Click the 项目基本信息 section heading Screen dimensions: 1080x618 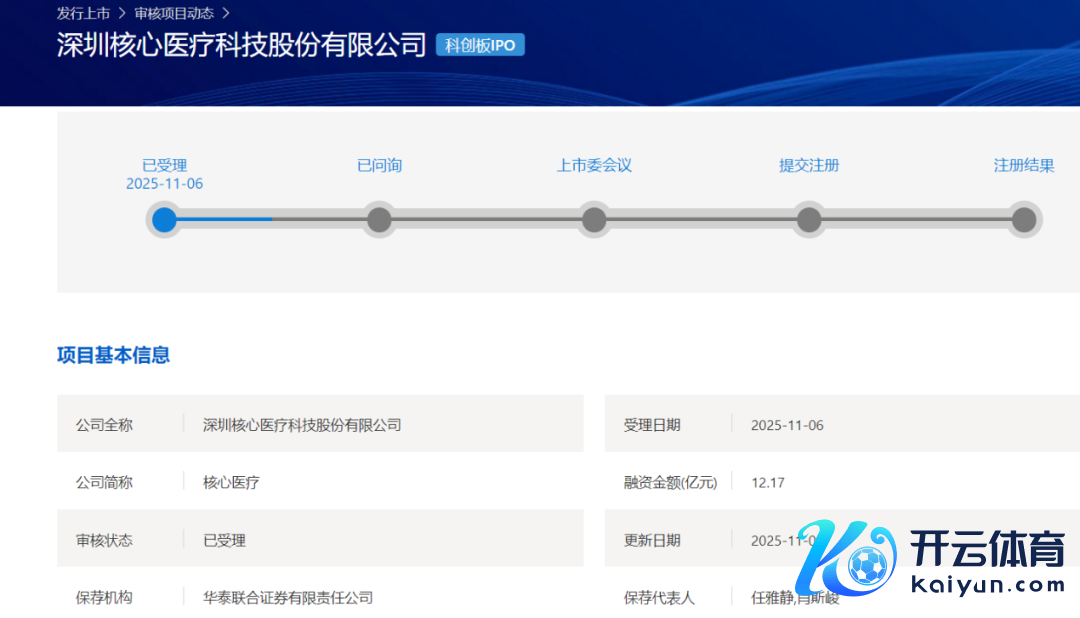(113, 355)
